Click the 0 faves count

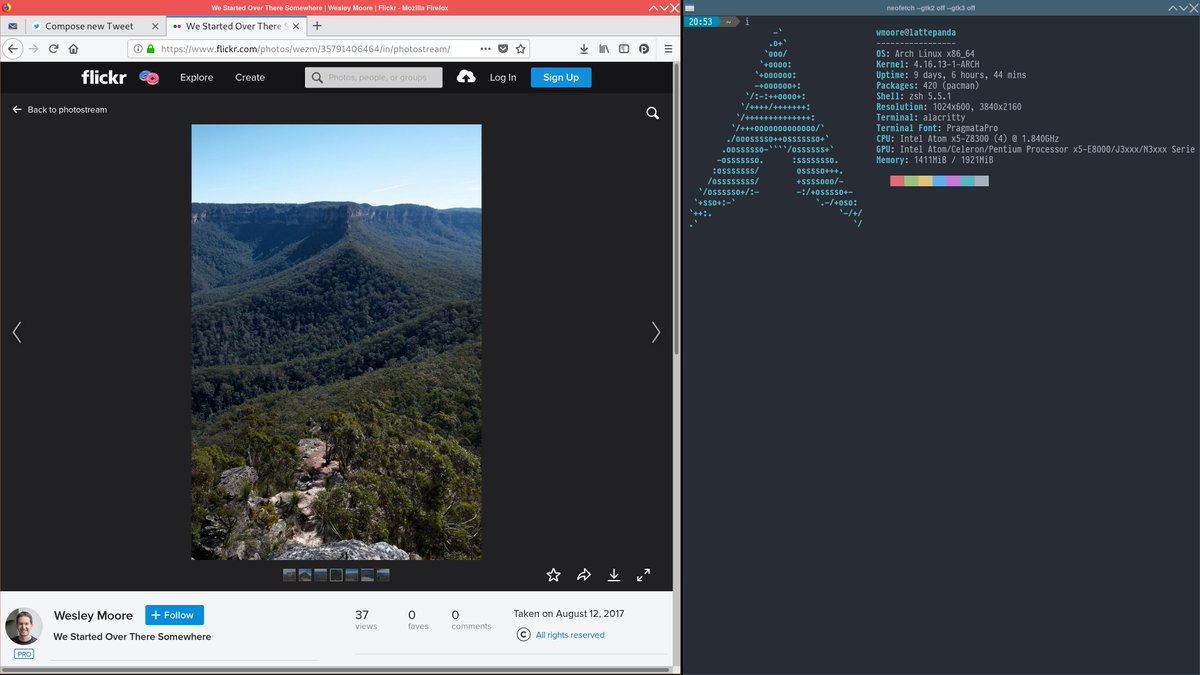pyautogui.click(x=418, y=619)
